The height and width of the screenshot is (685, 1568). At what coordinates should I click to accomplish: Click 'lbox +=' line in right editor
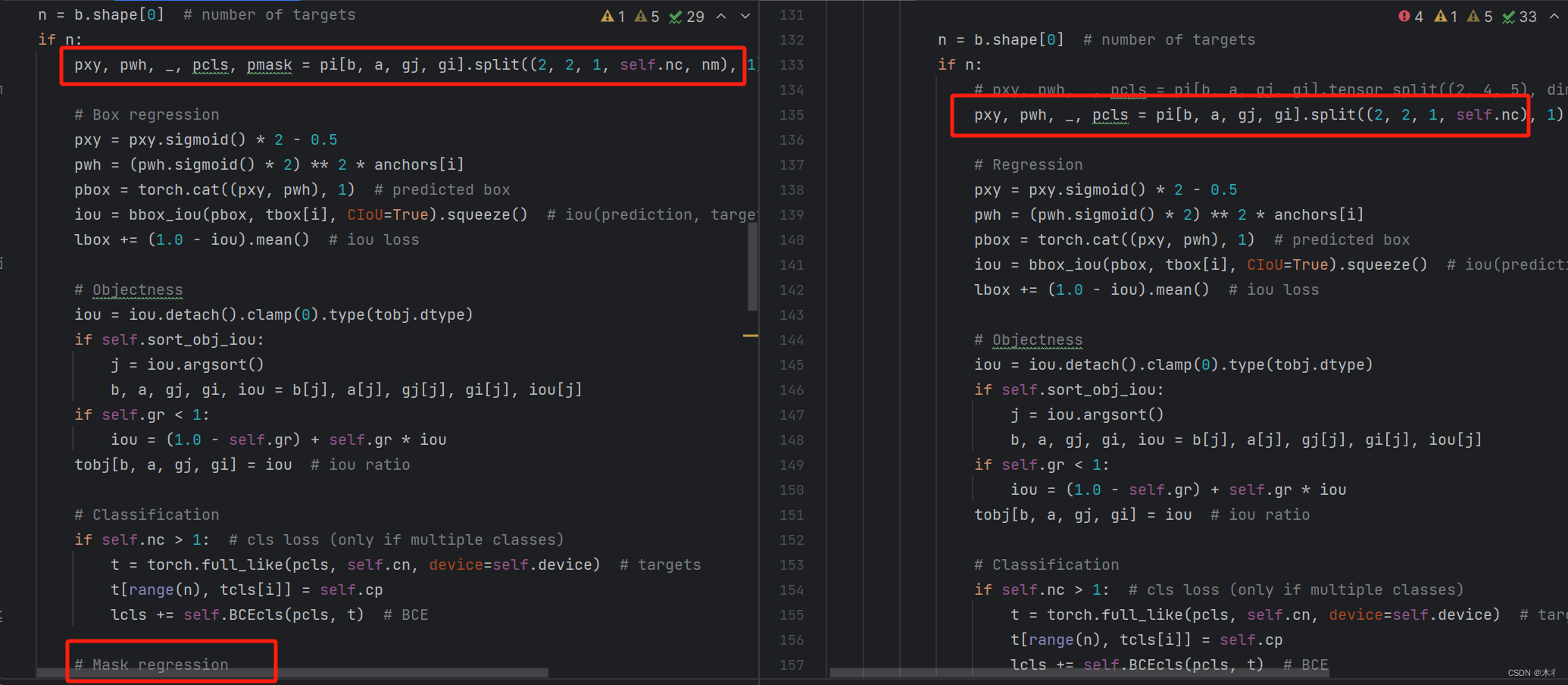pyautogui.click(x=1146, y=289)
